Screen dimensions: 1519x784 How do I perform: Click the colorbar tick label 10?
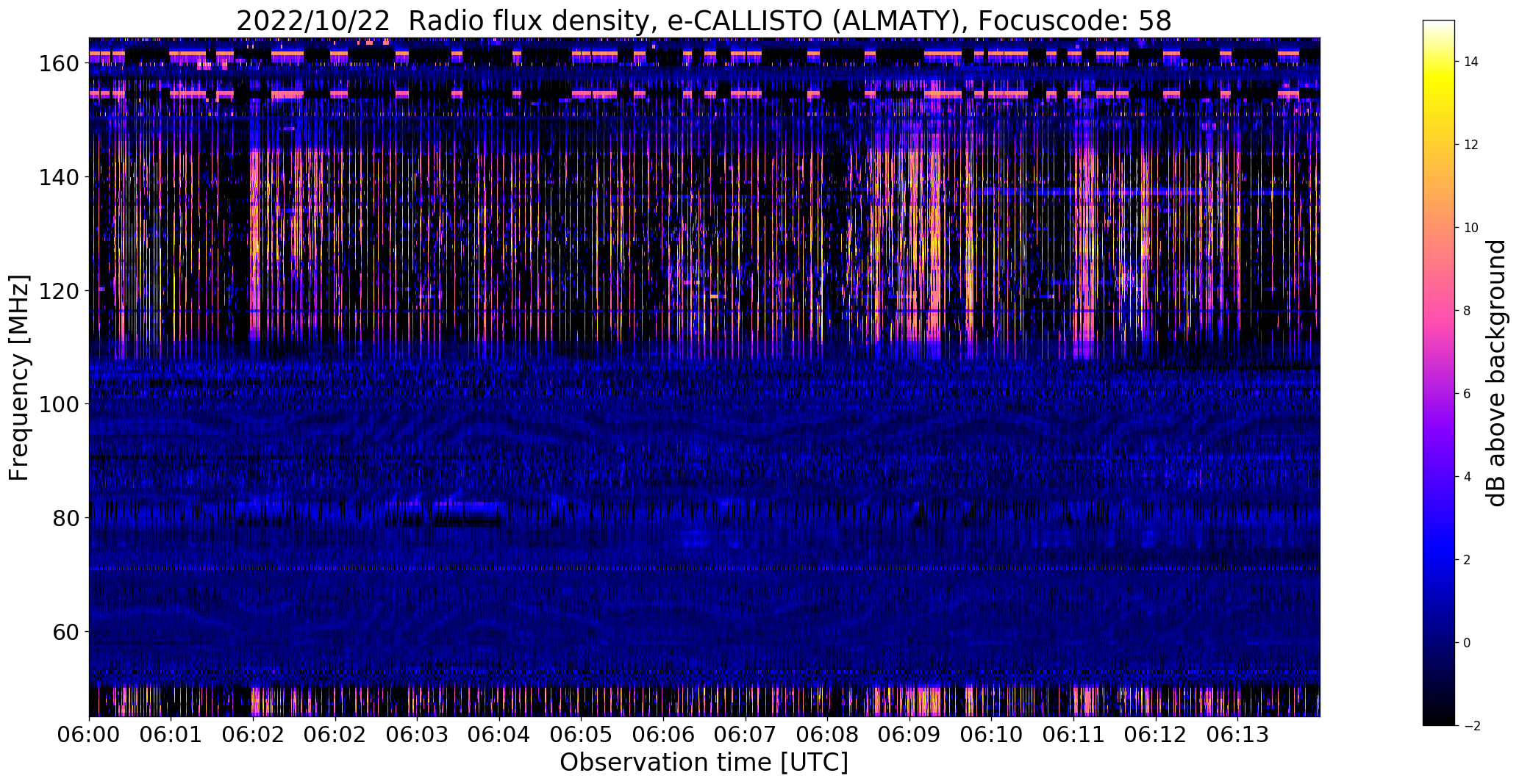pos(1471,228)
